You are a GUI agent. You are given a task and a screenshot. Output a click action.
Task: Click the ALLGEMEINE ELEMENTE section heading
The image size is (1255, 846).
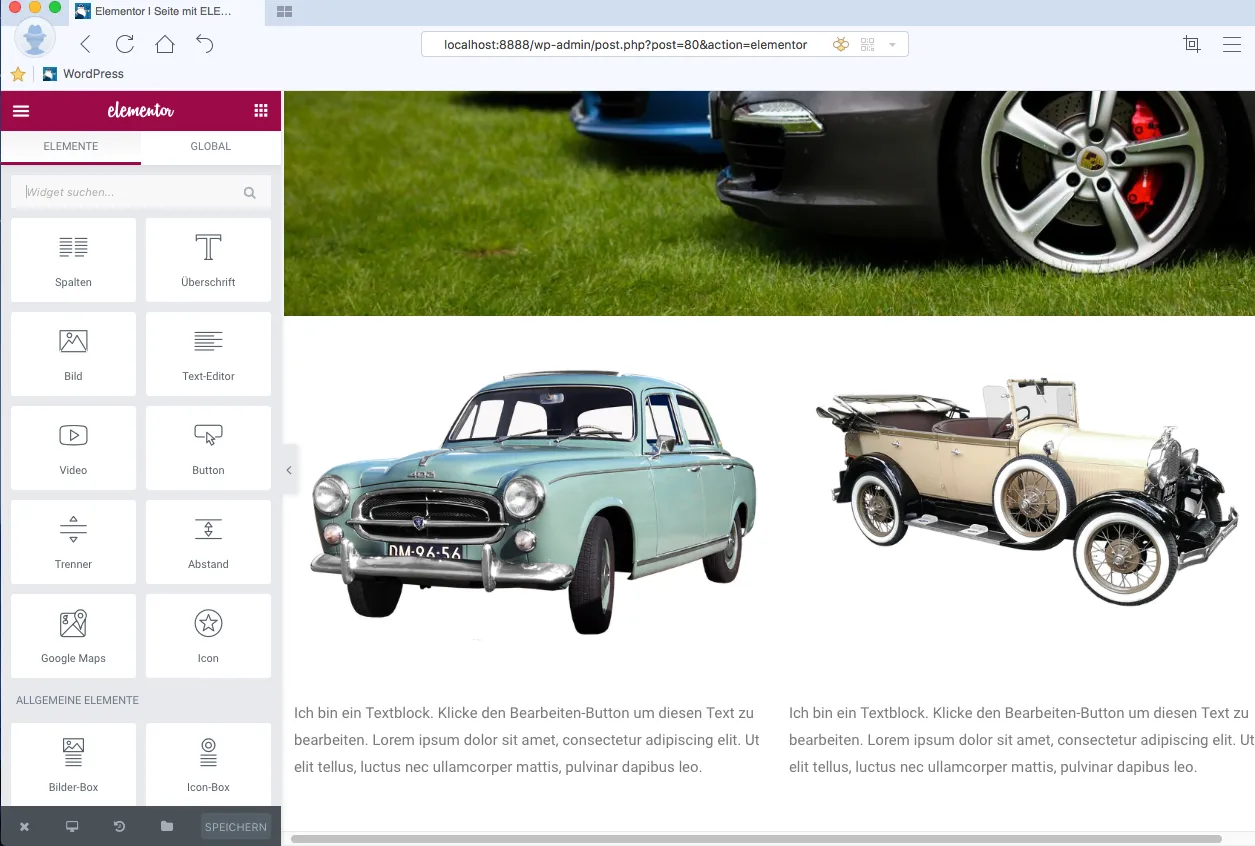[x=77, y=700]
